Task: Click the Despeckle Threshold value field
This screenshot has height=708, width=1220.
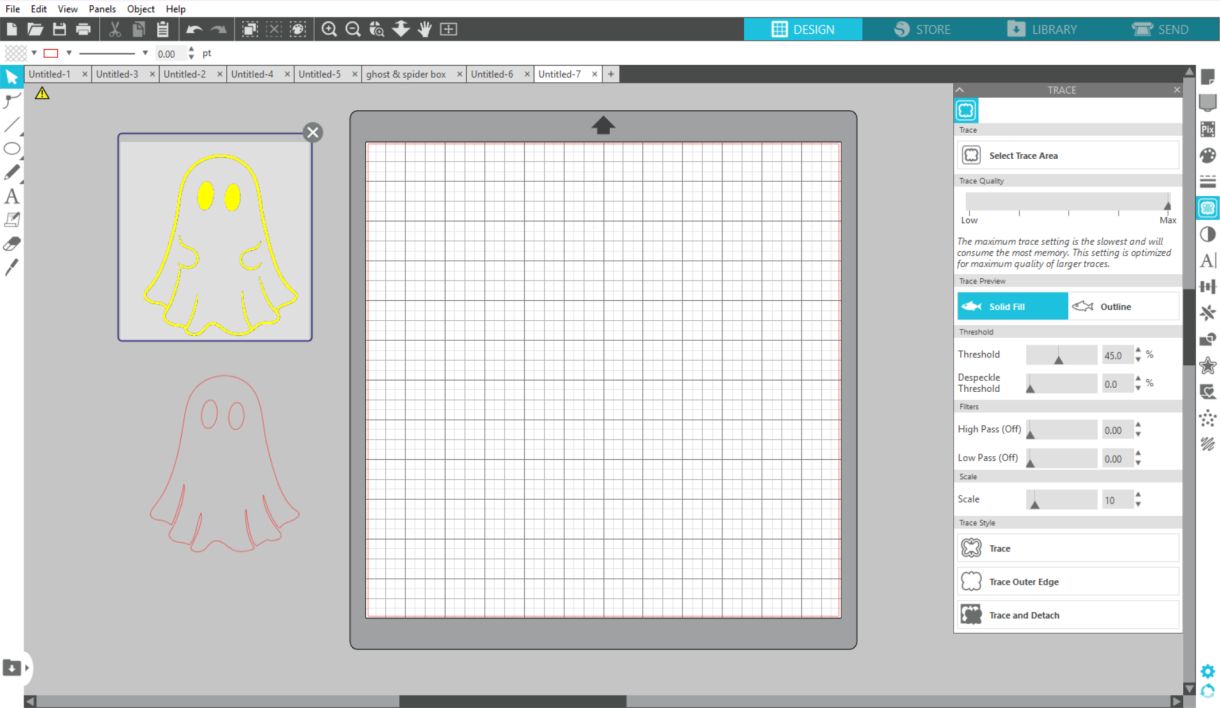Action: 1117,383
